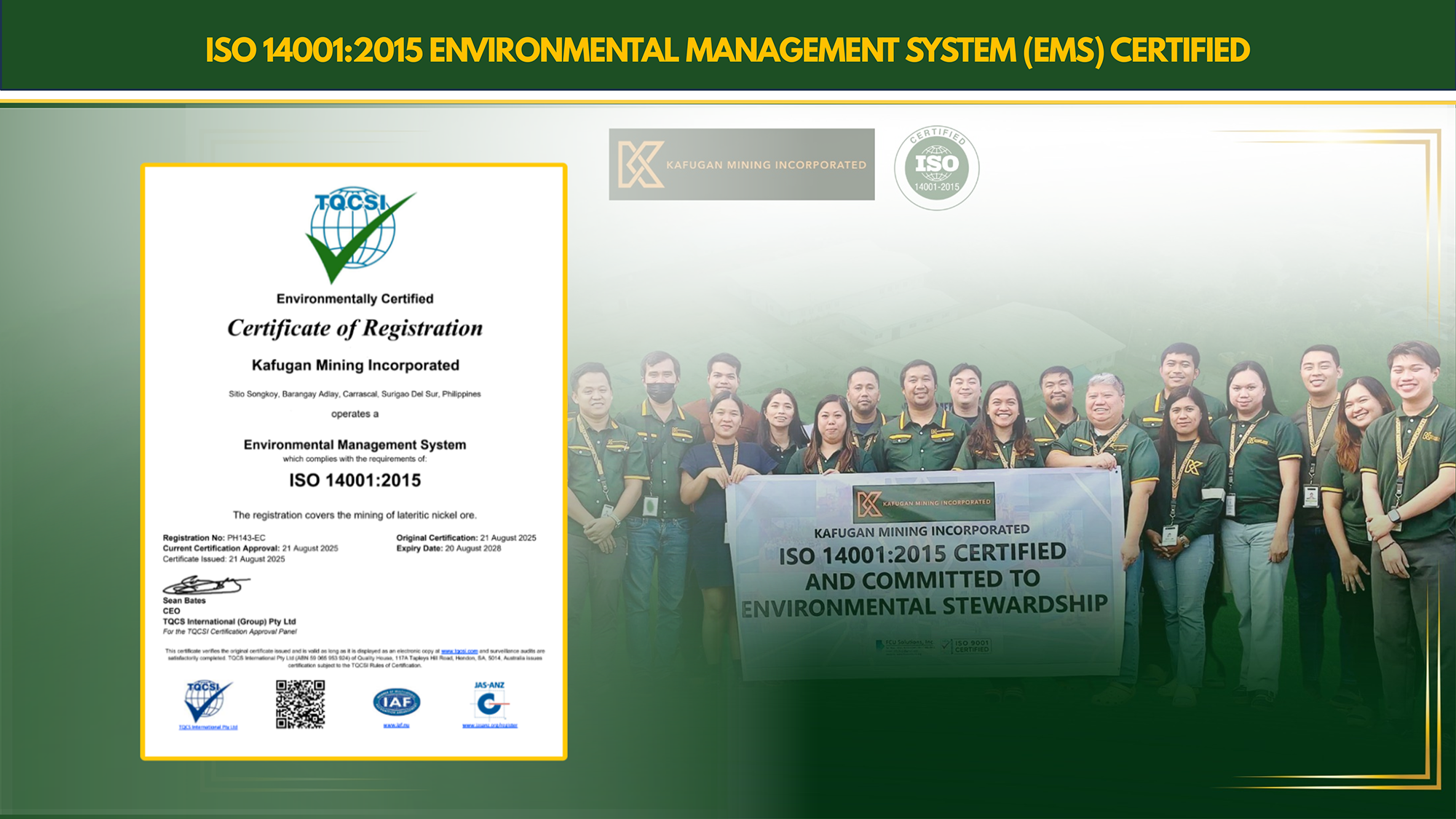Open the www.tqcsi.com link in the fine print
The height and width of the screenshot is (819, 1456).
pos(459,651)
